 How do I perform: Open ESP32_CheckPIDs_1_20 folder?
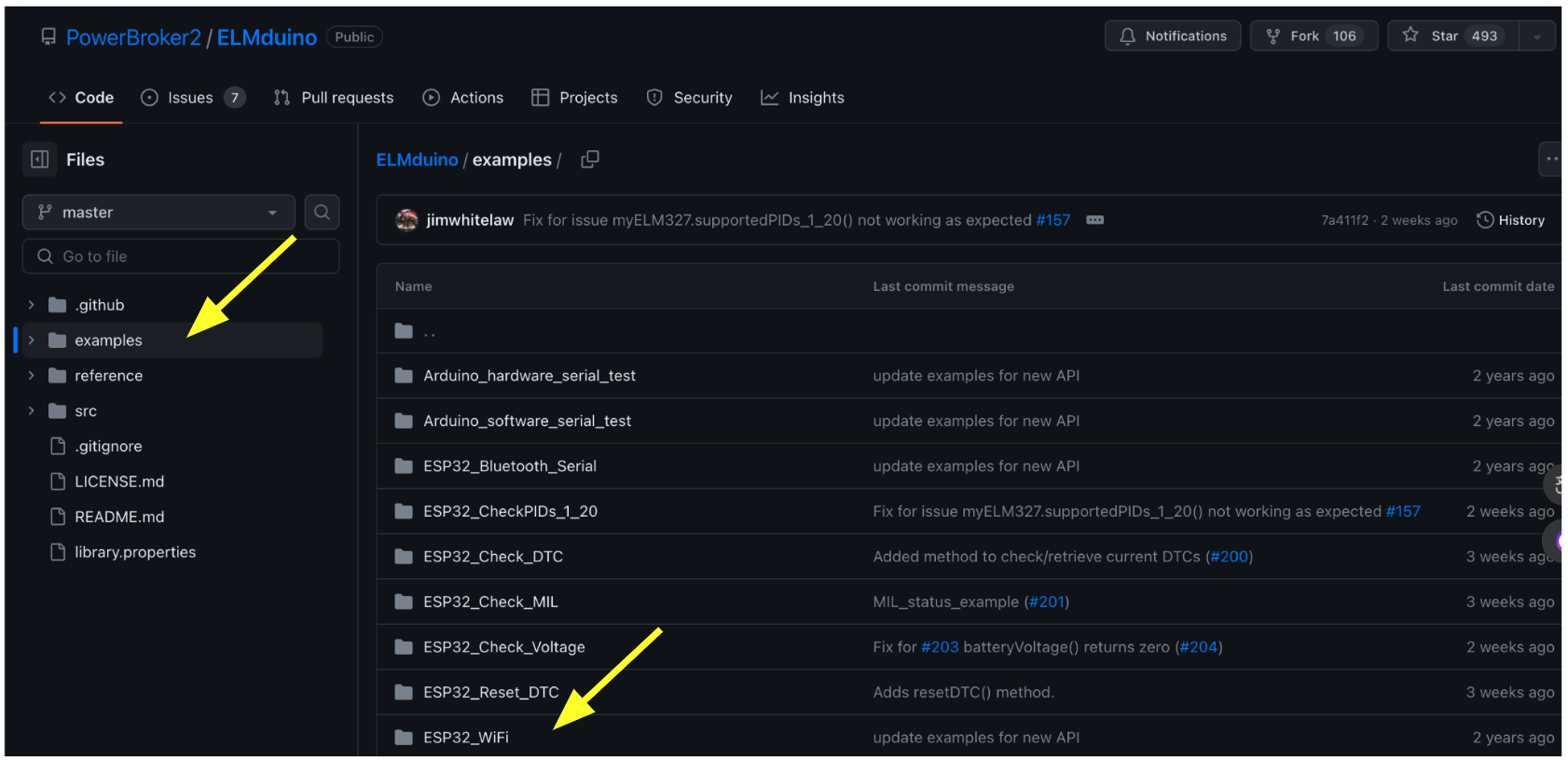click(511, 512)
